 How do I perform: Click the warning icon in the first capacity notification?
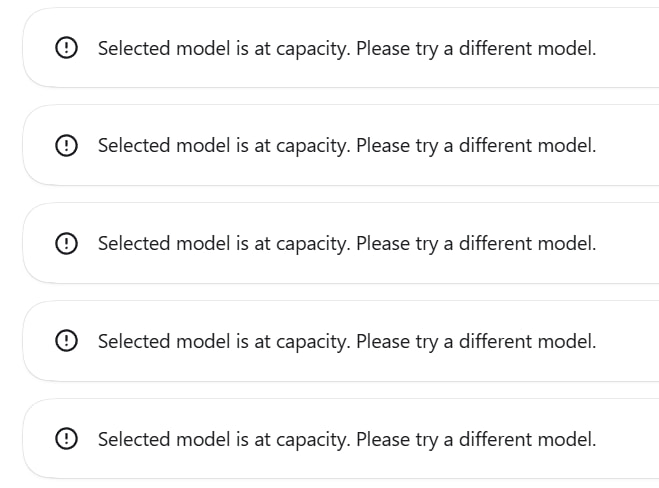pyautogui.click(x=66, y=47)
